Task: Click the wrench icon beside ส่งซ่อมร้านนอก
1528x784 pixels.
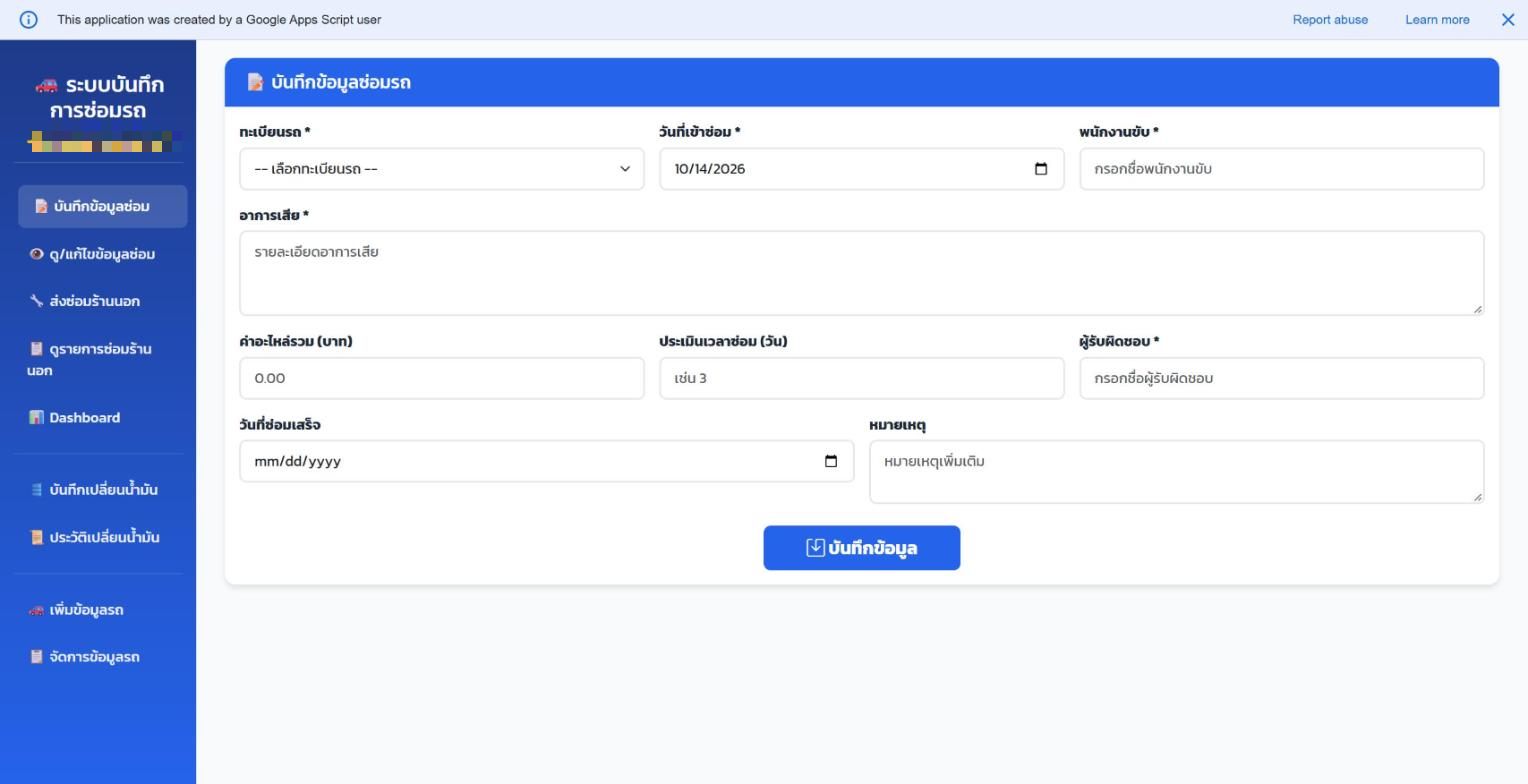Action: tap(36, 301)
